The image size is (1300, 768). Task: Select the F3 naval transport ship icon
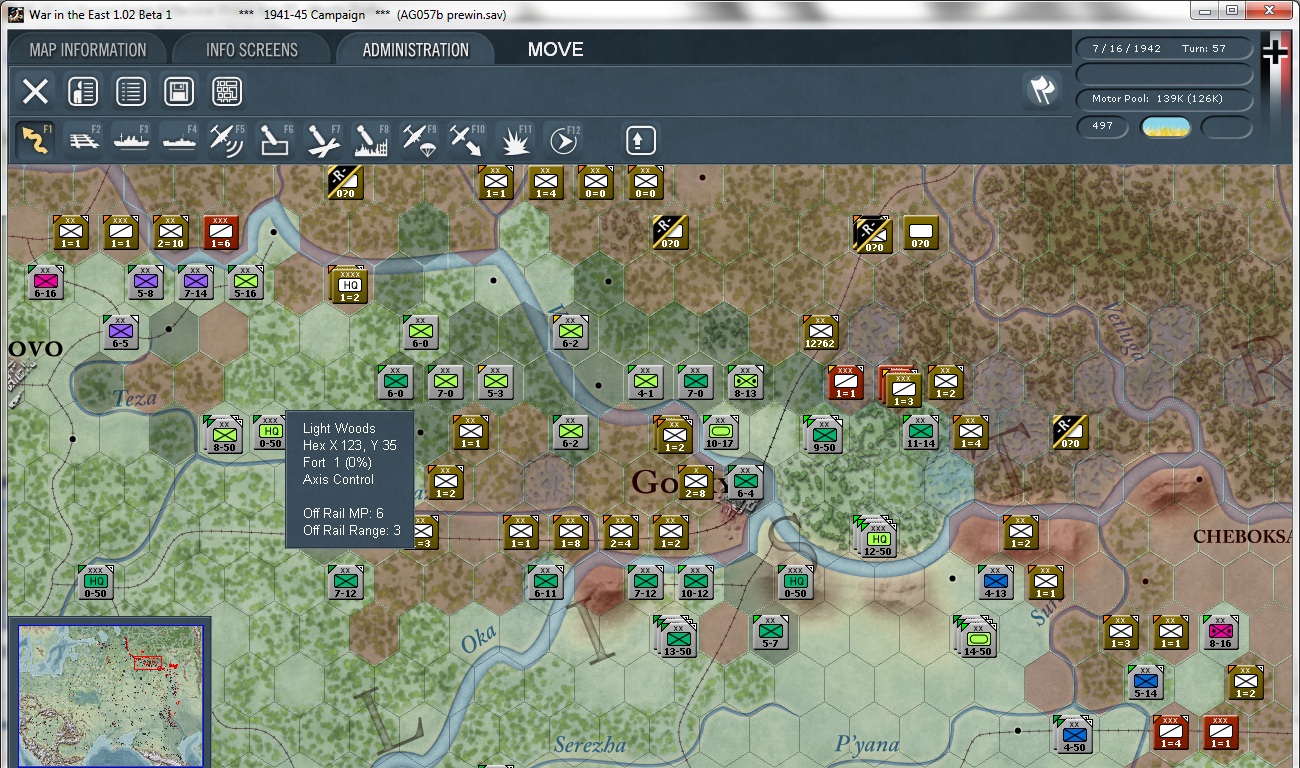(132, 140)
